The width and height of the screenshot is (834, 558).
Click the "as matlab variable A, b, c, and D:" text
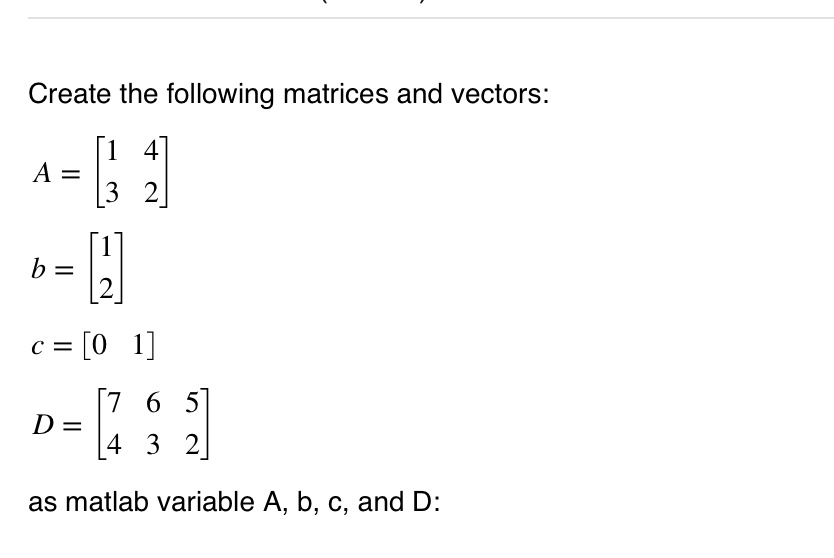click(234, 502)
